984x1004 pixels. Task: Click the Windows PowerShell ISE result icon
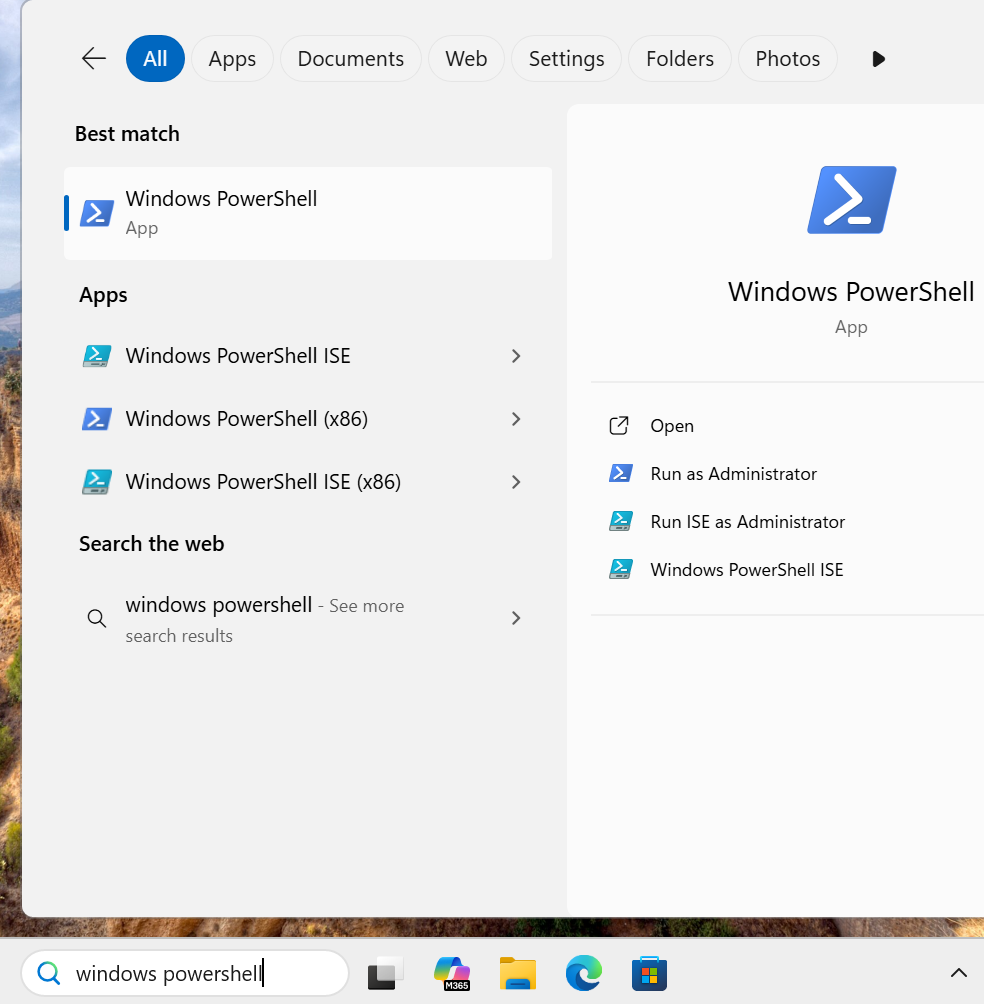97,356
